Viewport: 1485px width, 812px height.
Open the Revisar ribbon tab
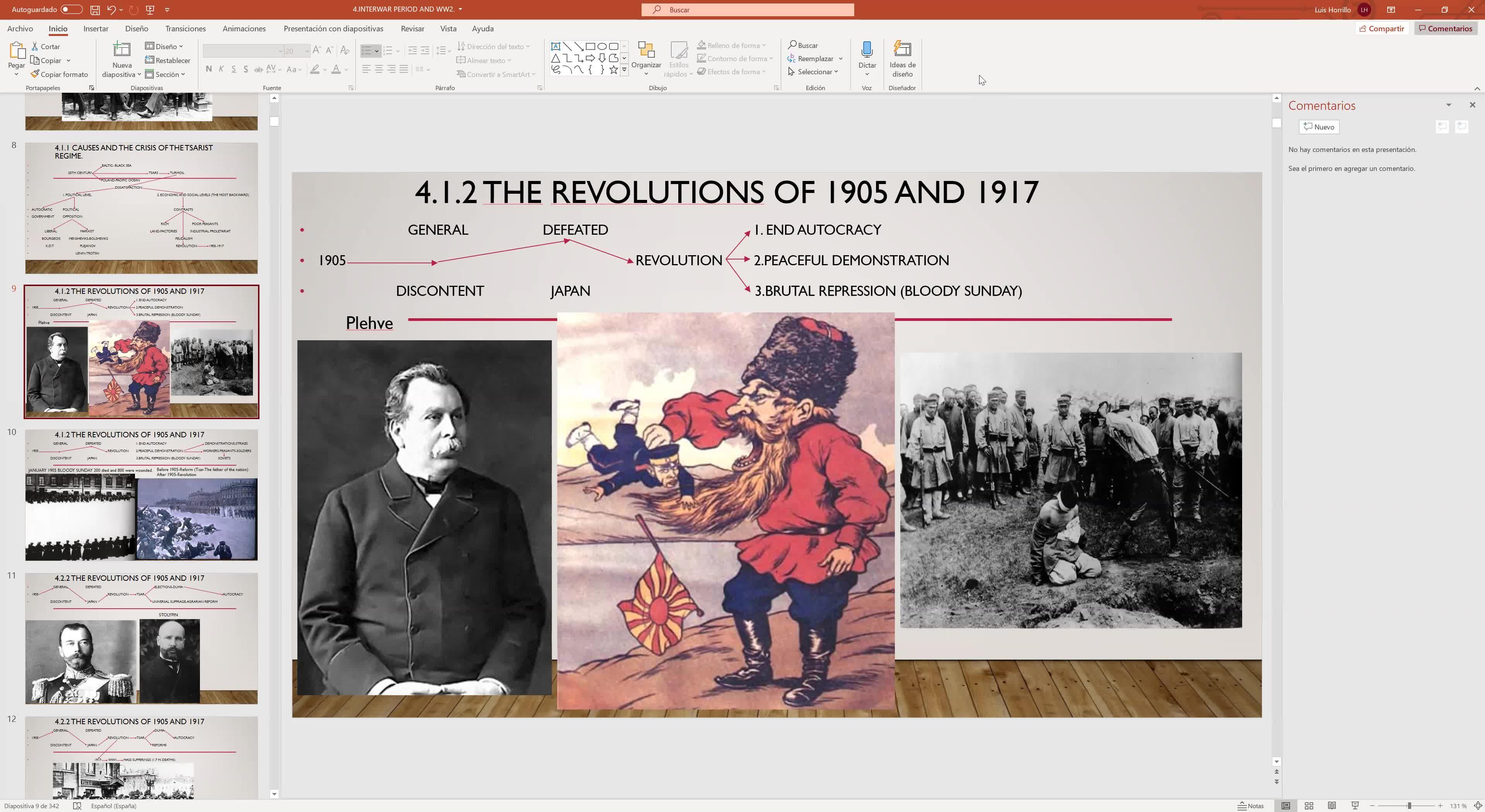[412, 28]
